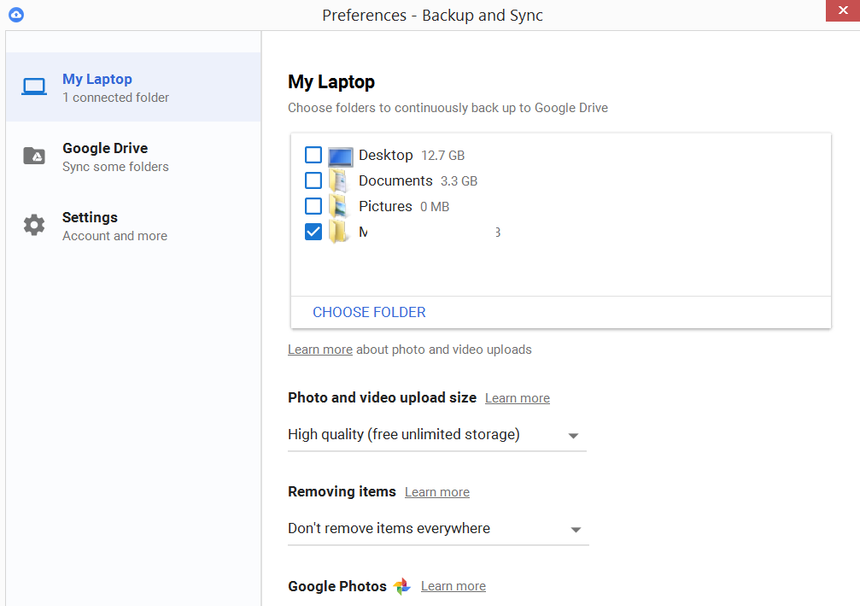This screenshot has height=606, width=860.
Task: Open the photo upload size dropdown
Action: [x=436, y=435]
